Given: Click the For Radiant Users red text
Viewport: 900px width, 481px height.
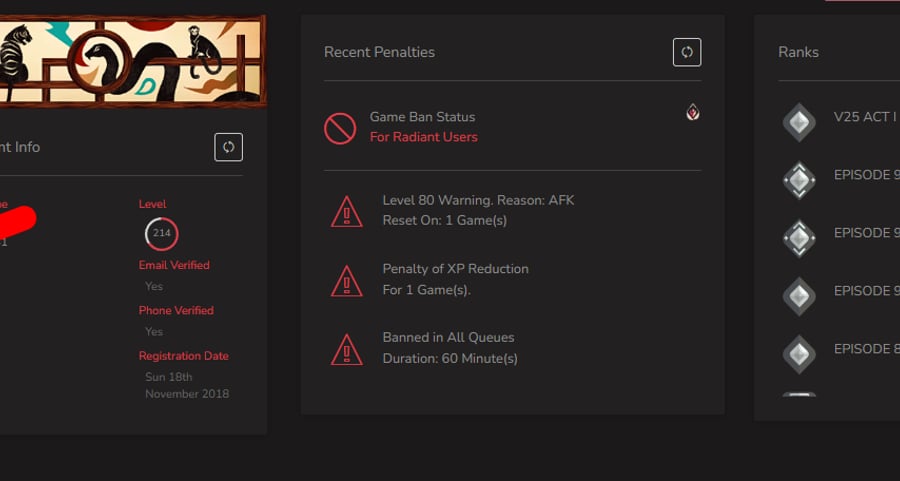Looking at the screenshot, I should [x=424, y=137].
